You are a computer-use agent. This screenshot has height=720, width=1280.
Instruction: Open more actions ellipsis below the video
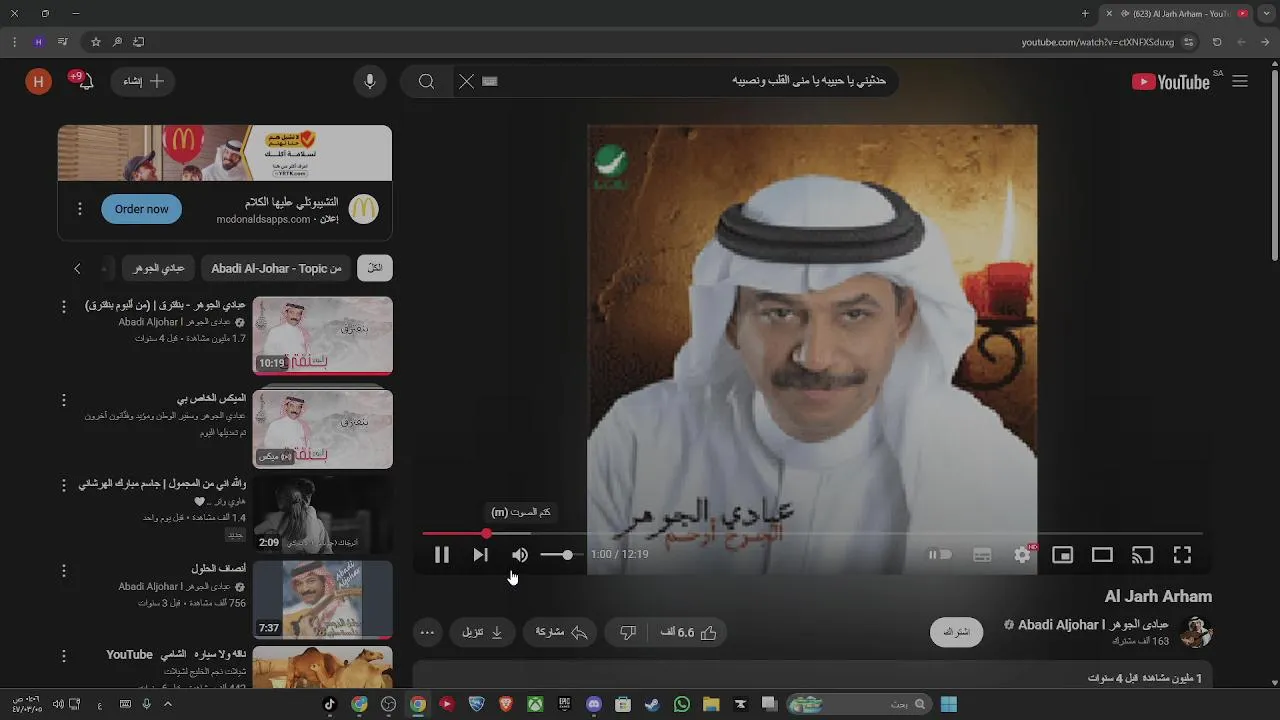point(427,632)
